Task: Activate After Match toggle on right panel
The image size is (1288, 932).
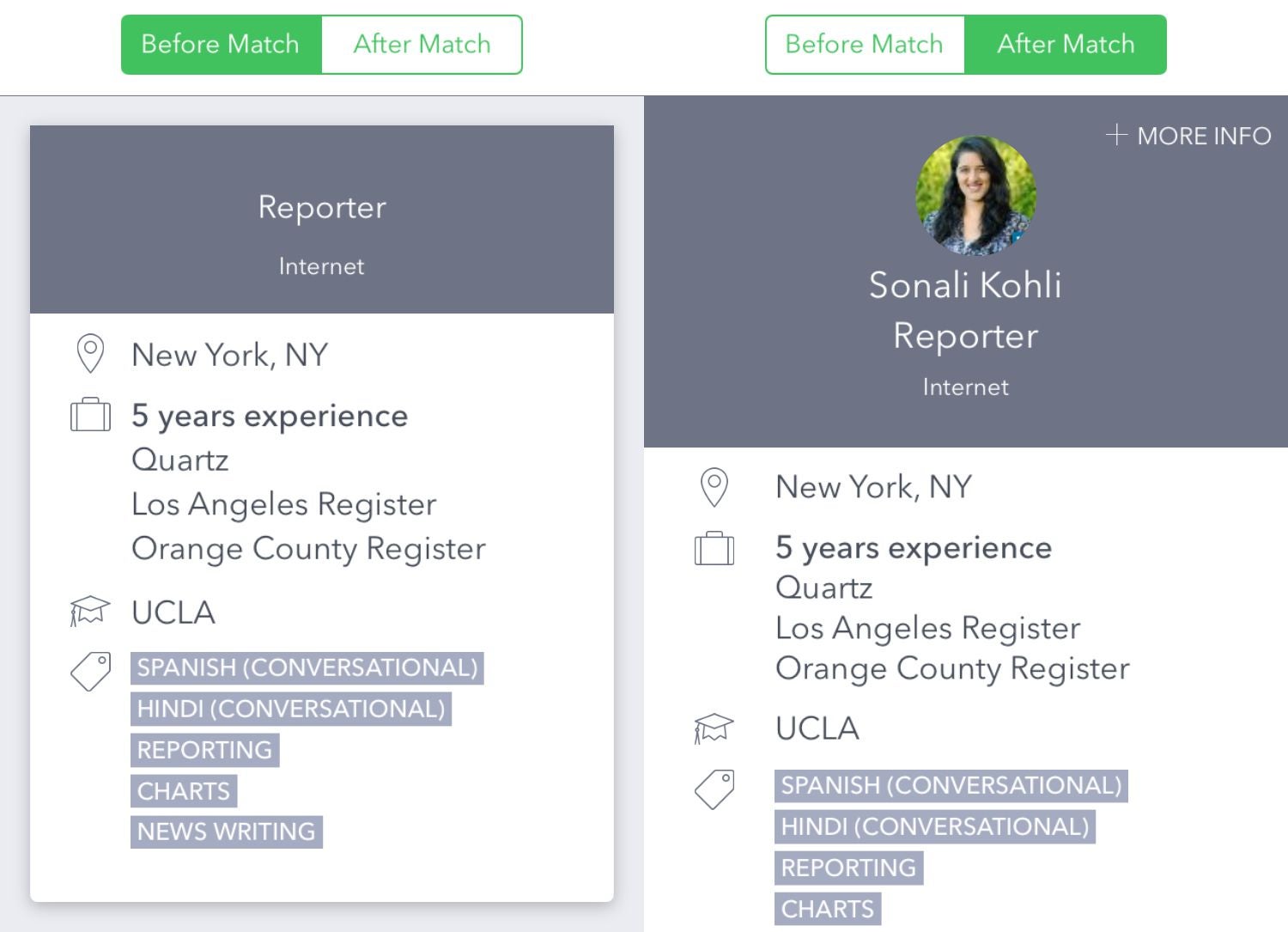Action: point(1066,45)
